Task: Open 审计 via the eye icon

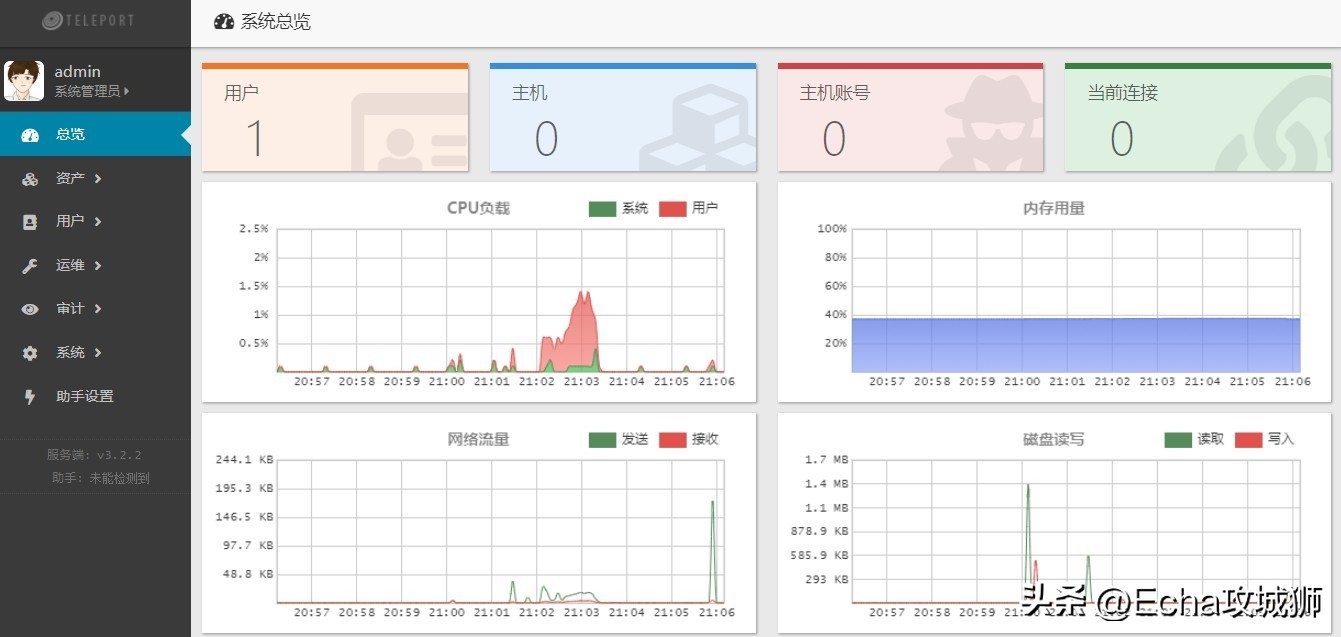Action: point(30,308)
